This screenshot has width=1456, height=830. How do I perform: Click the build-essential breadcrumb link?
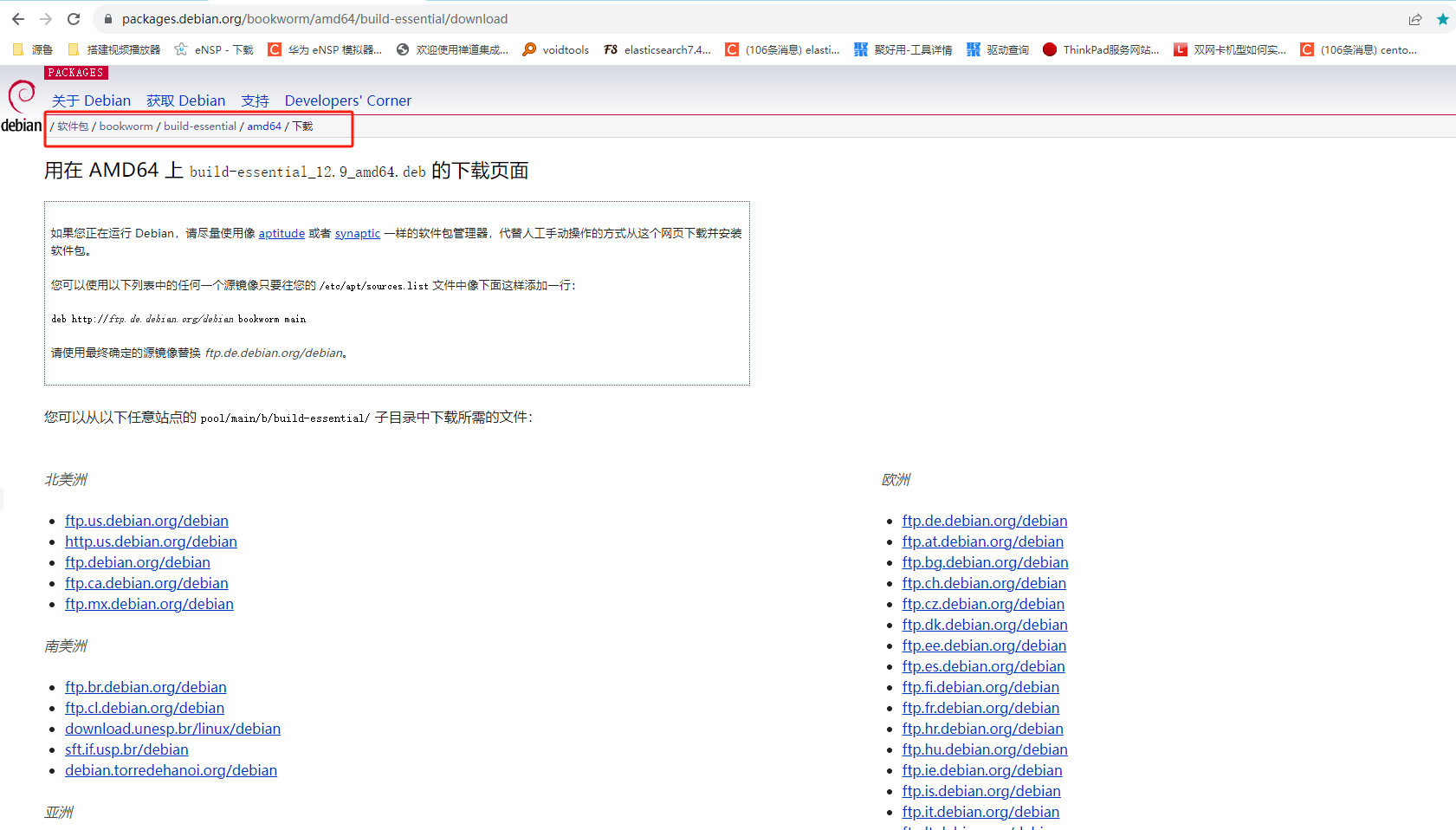pyautogui.click(x=200, y=126)
